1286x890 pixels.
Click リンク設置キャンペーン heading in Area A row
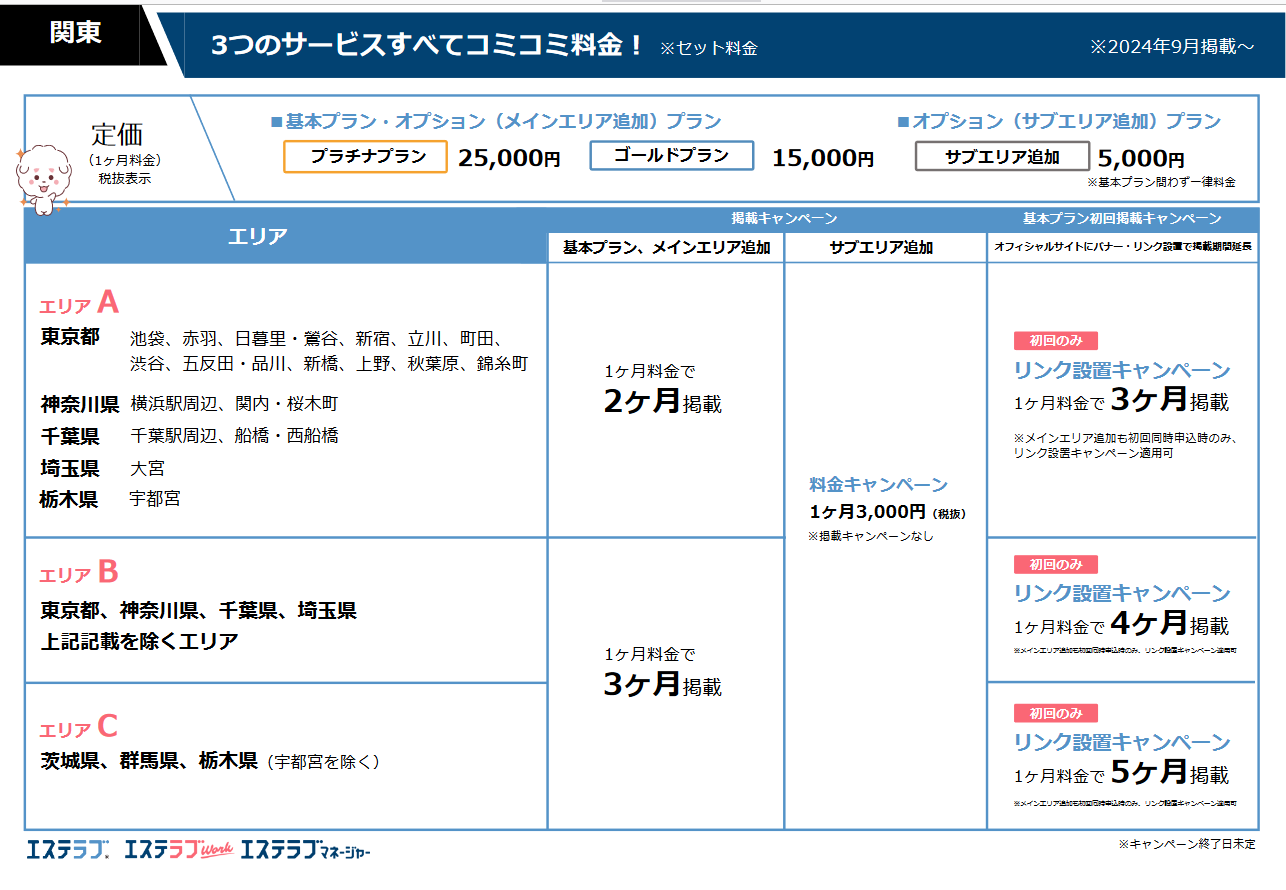click(x=1122, y=370)
